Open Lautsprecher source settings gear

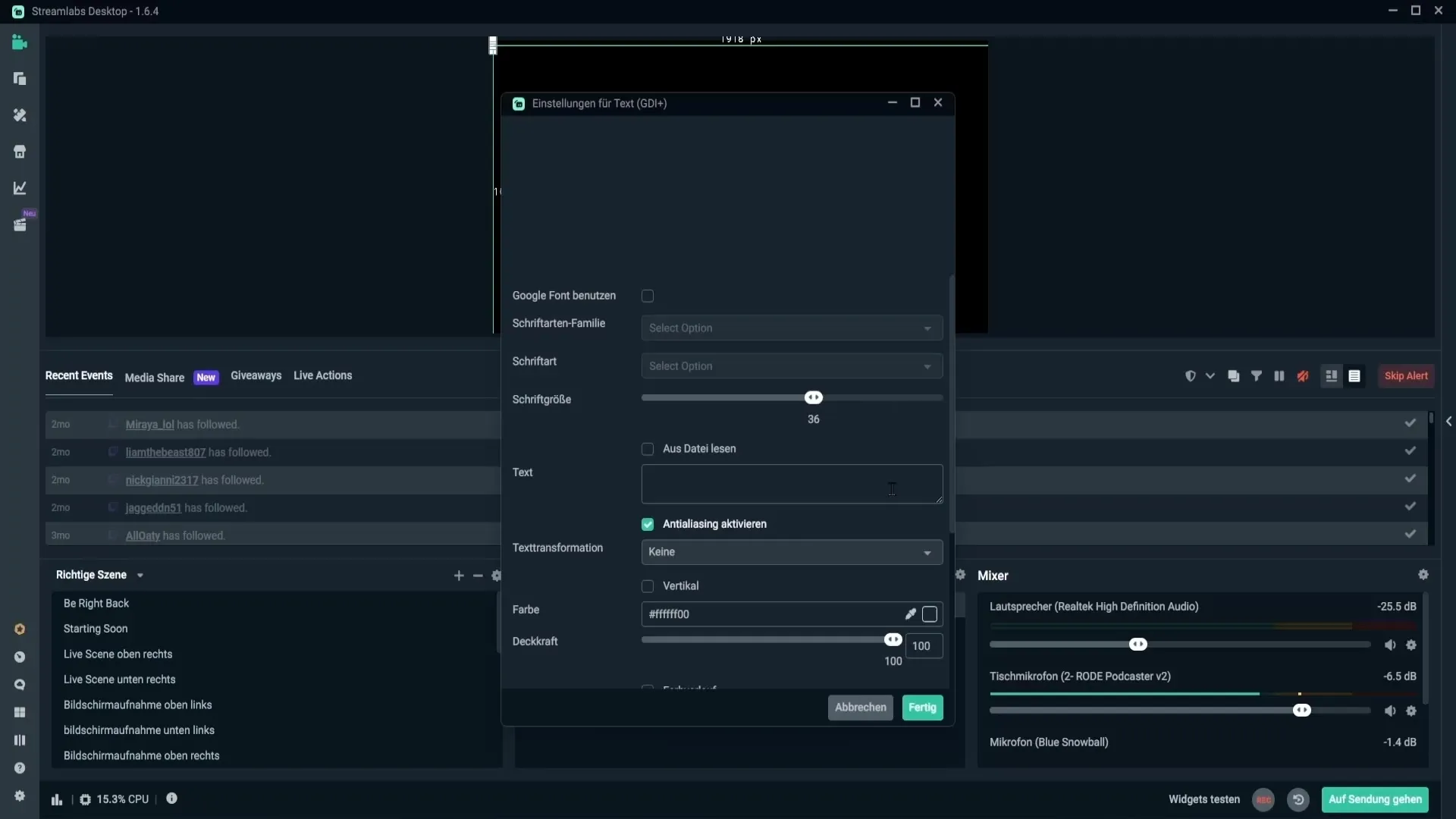pos(1411,645)
